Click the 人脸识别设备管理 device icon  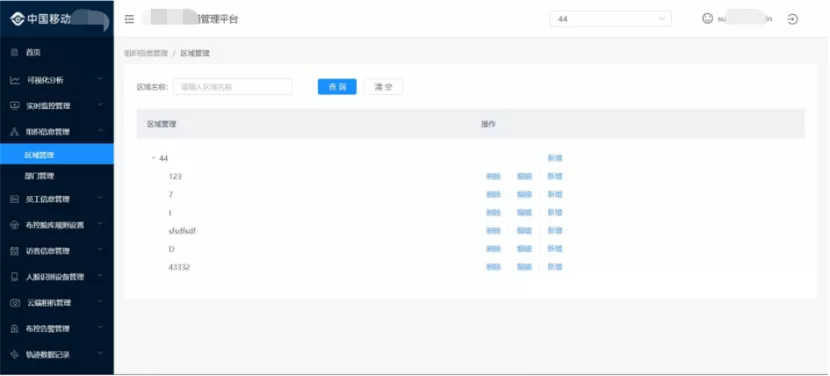coord(15,277)
